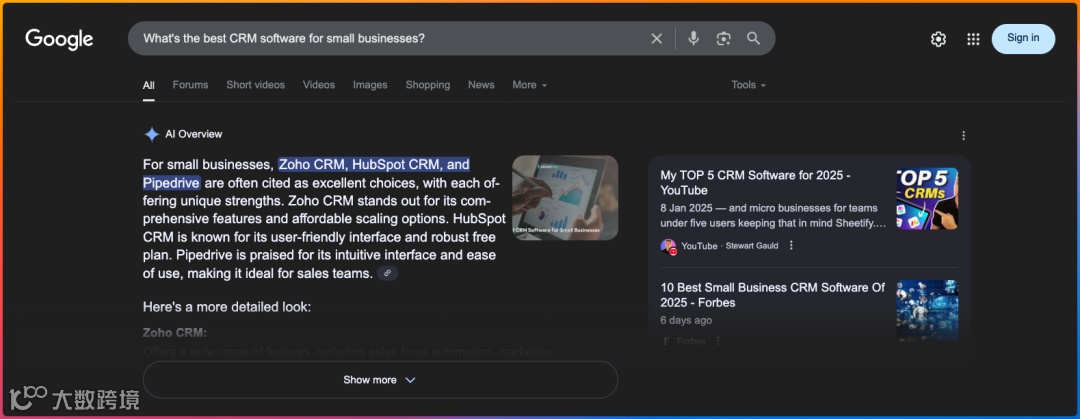Click Sign in button

click(1023, 39)
